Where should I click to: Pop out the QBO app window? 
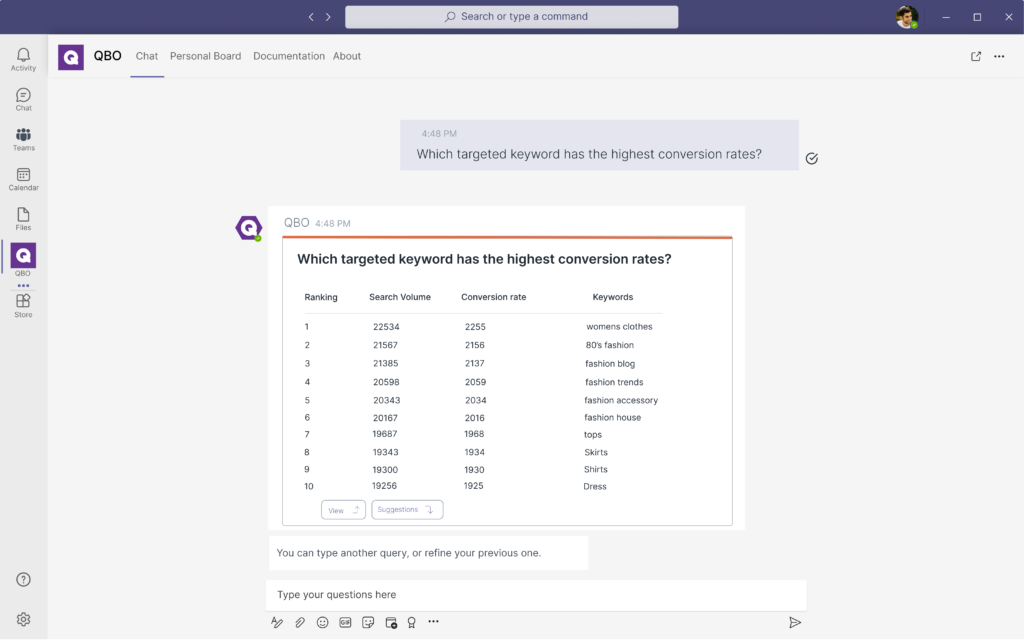(976, 56)
